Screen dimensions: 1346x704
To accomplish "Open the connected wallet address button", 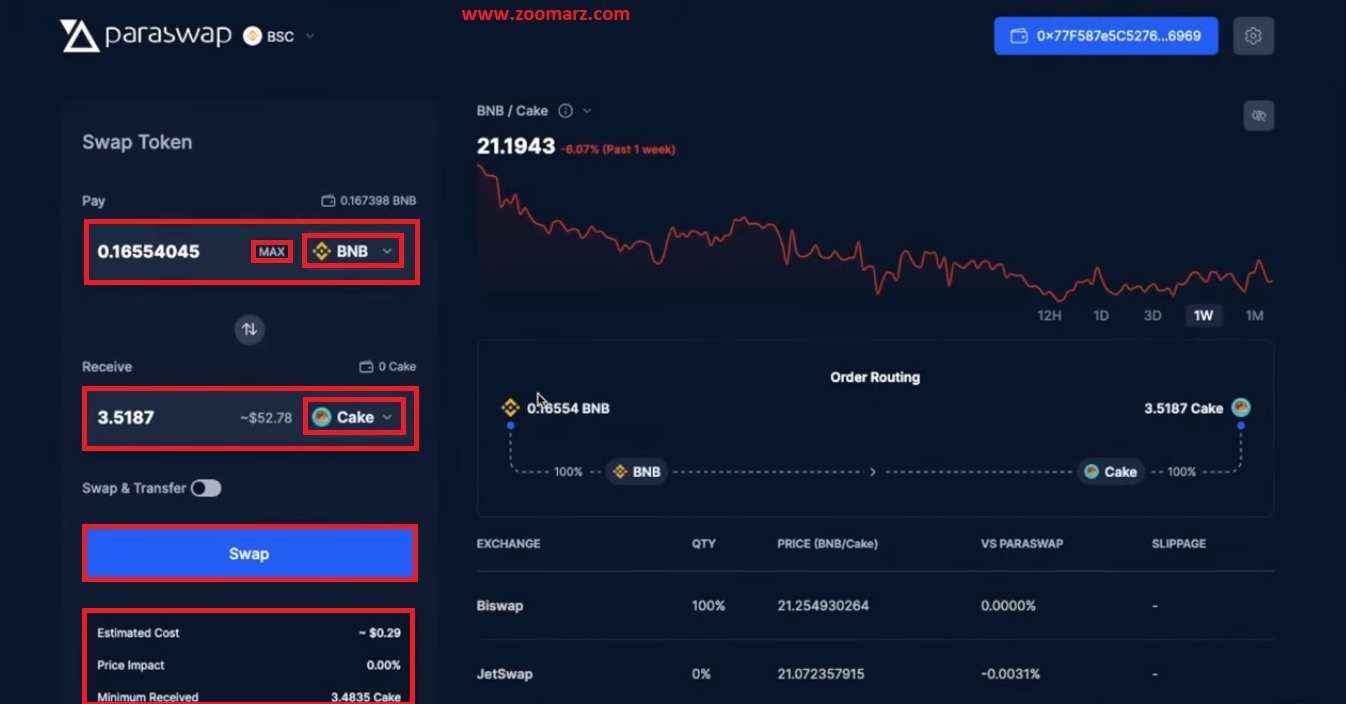I will click(x=1106, y=36).
